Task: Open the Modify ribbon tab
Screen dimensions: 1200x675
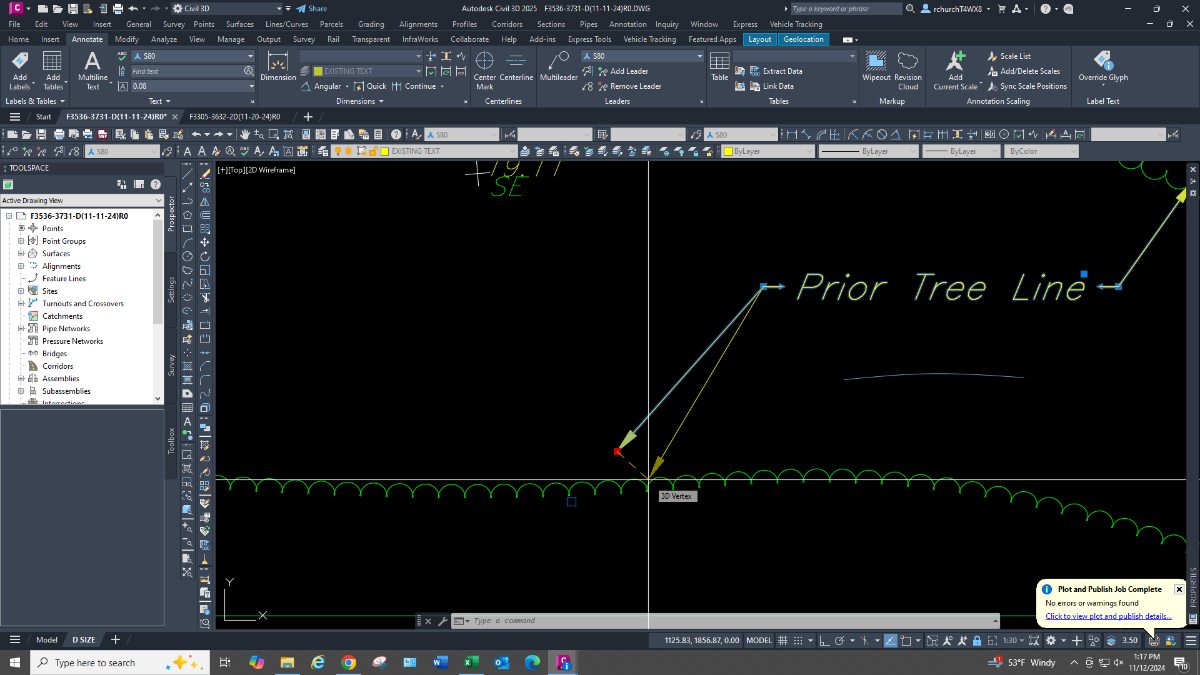Action: point(127,39)
